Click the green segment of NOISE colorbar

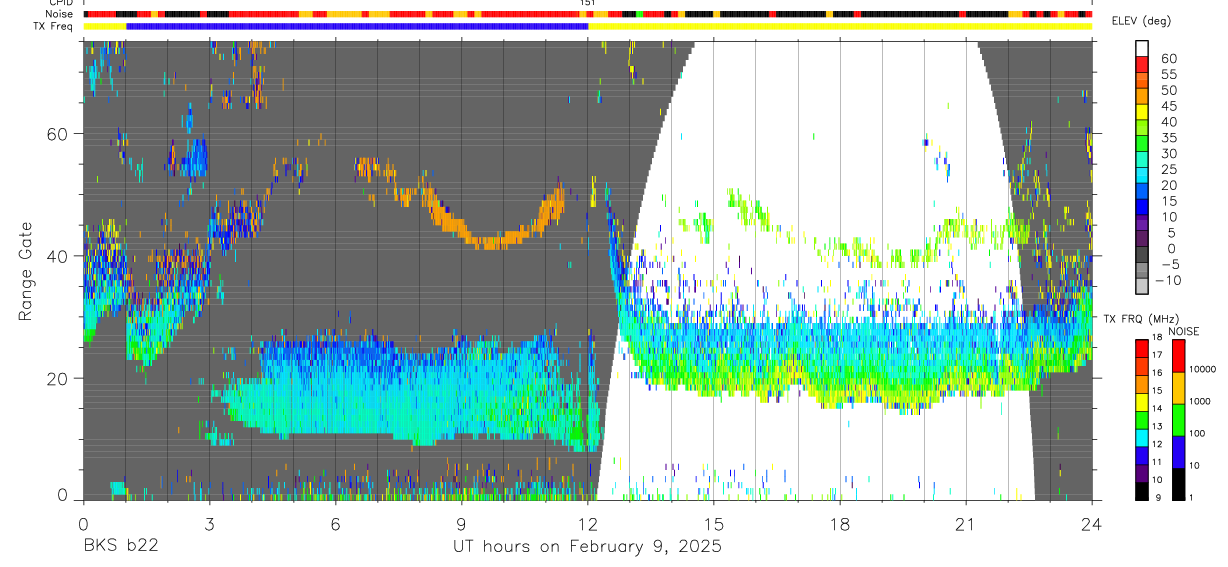click(x=1179, y=420)
